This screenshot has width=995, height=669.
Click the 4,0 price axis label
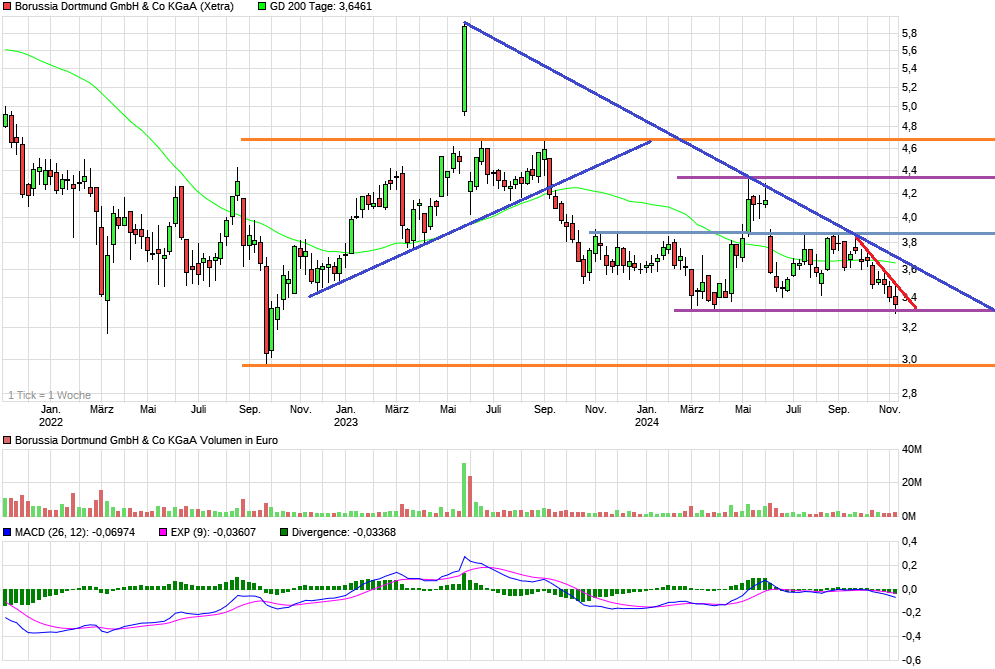[x=909, y=218]
